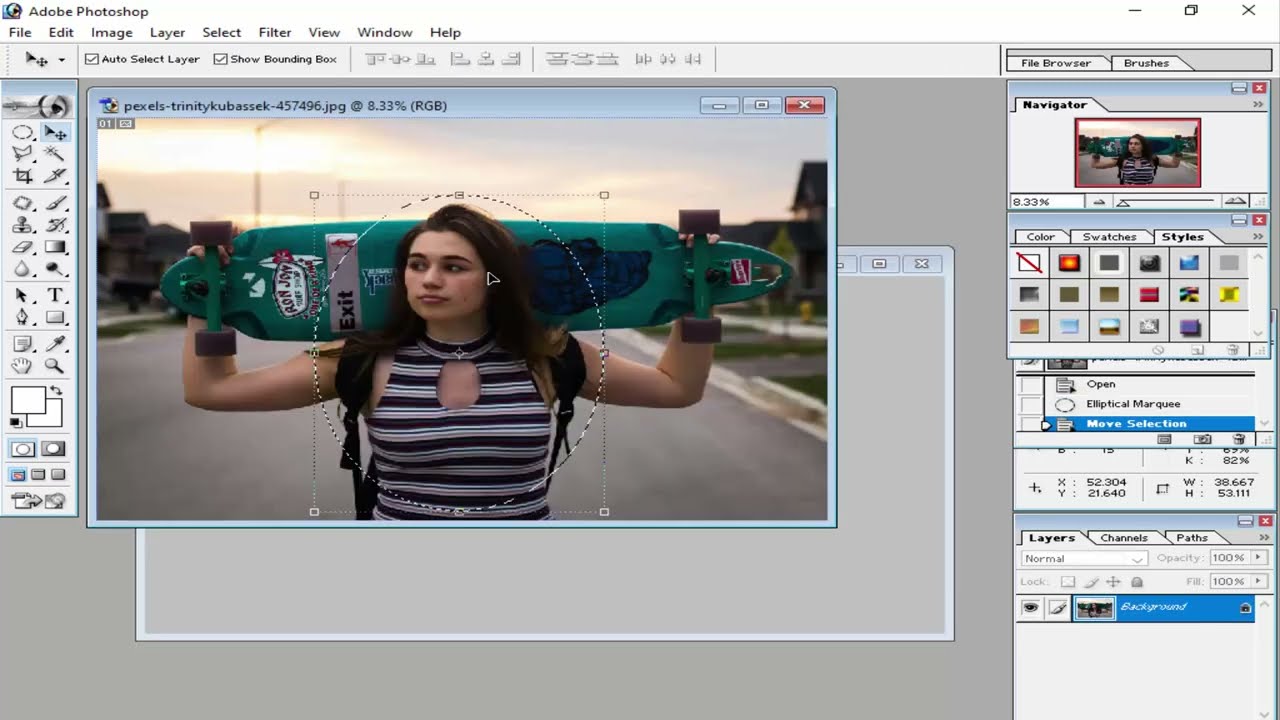Screen dimensions: 1280x720
Task: Open the Image menu
Action: (x=112, y=32)
